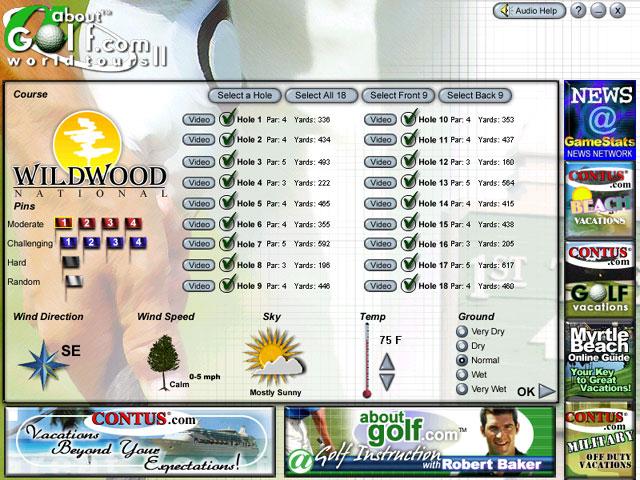The width and height of the screenshot is (640, 480).
Task: Decrease temperature with the down arrow
Action: [387, 380]
